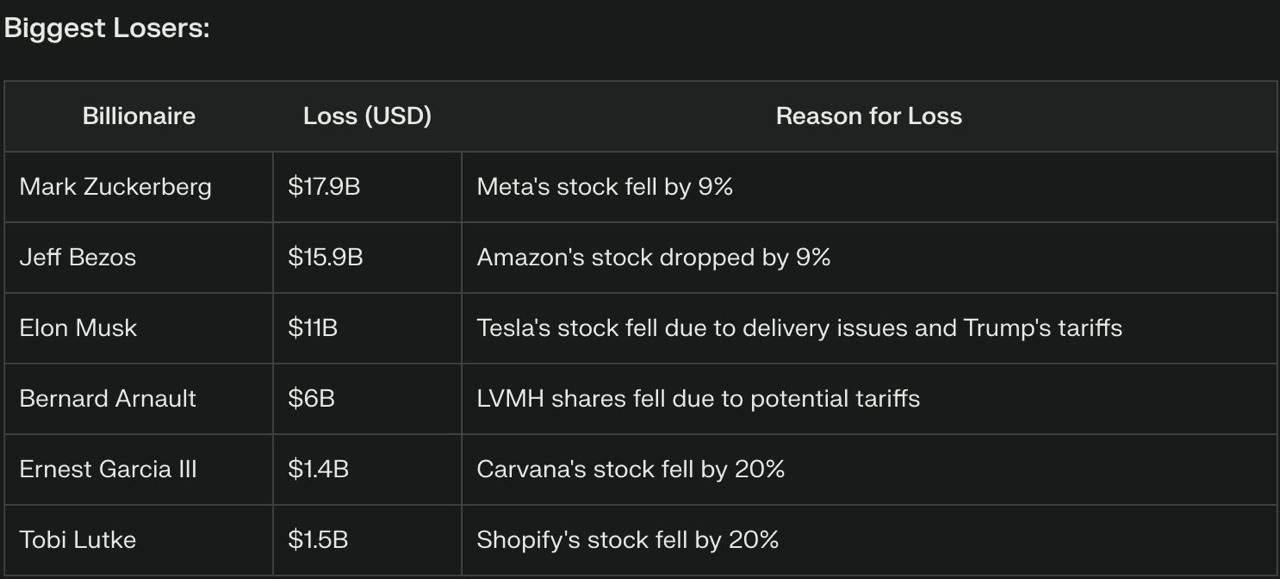The width and height of the screenshot is (1280, 579).
Task: Click the $1.4B loss value
Action: [x=318, y=469]
